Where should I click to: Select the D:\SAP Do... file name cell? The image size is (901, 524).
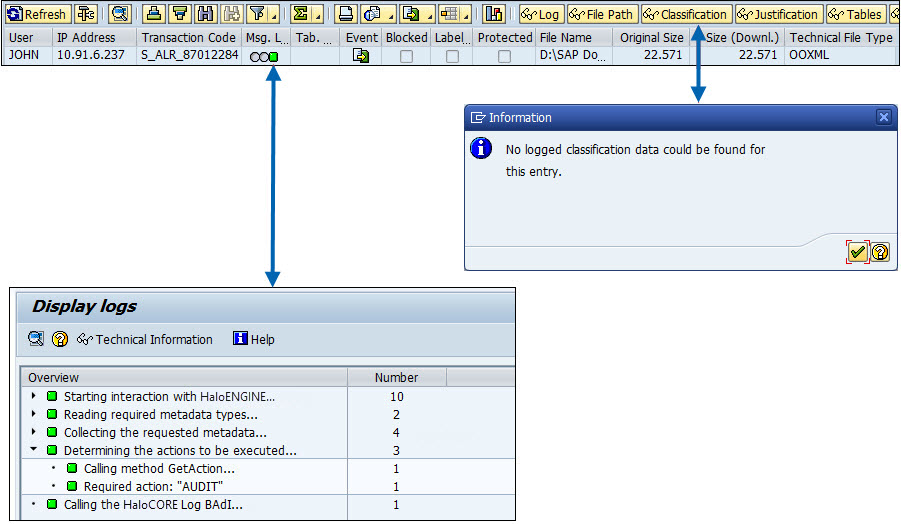(x=572, y=55)
